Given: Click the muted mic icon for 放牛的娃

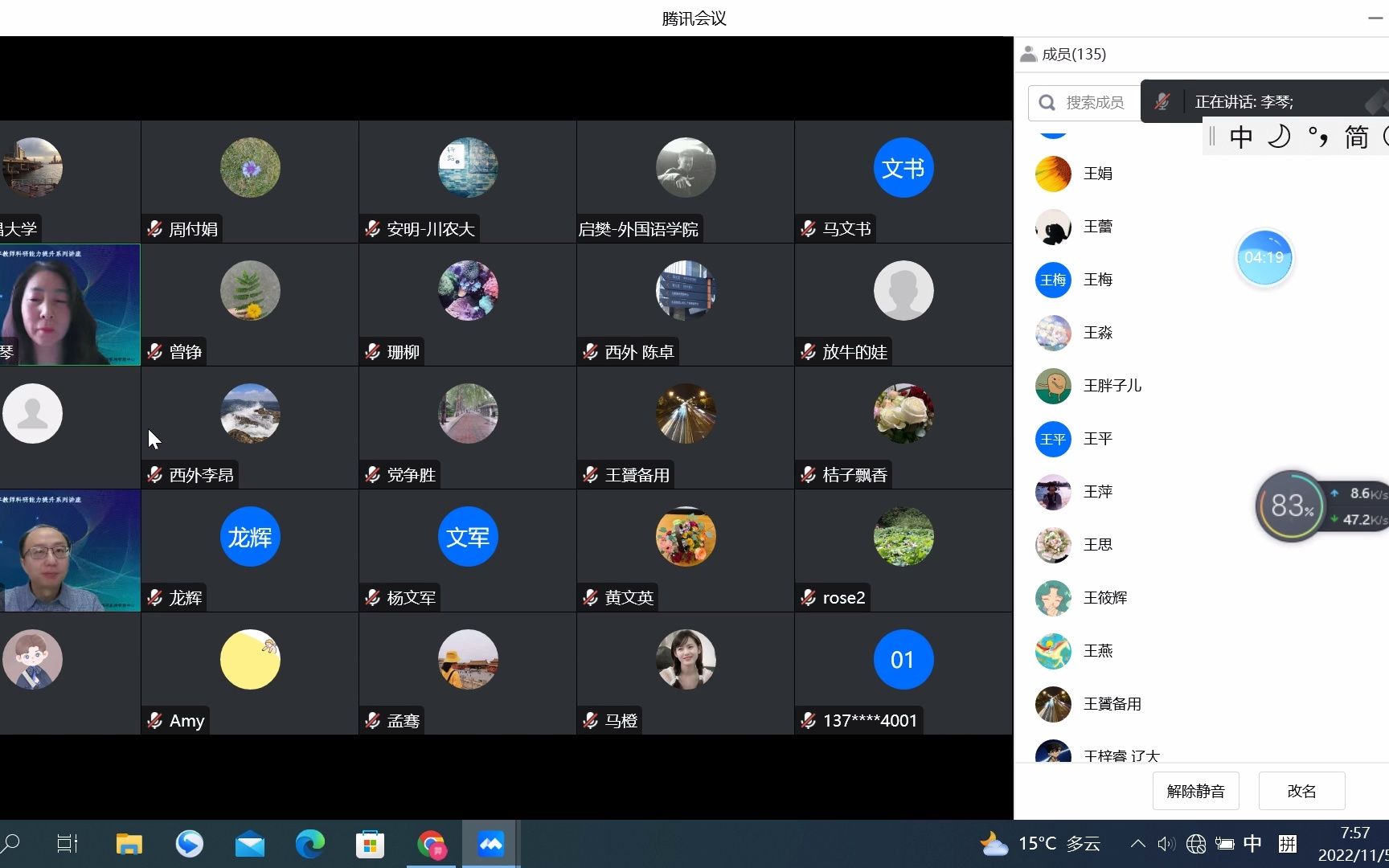Looking at the screenshot, I should (809, 352).
